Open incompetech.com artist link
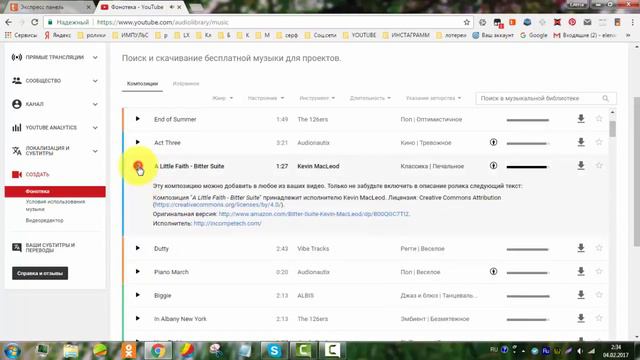Screen dimensions: 640x360 227,223
